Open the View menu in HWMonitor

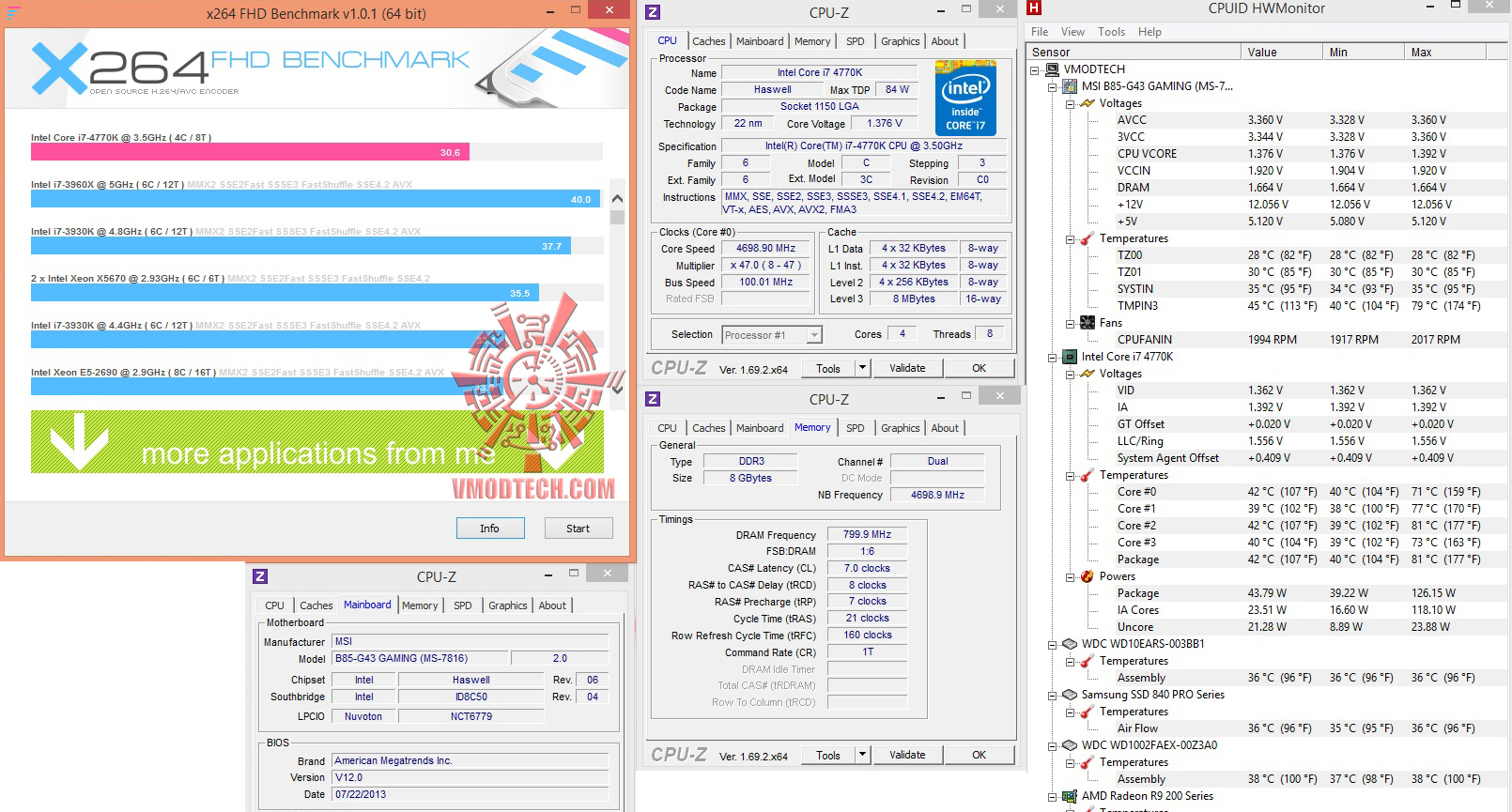(1072, 32)
